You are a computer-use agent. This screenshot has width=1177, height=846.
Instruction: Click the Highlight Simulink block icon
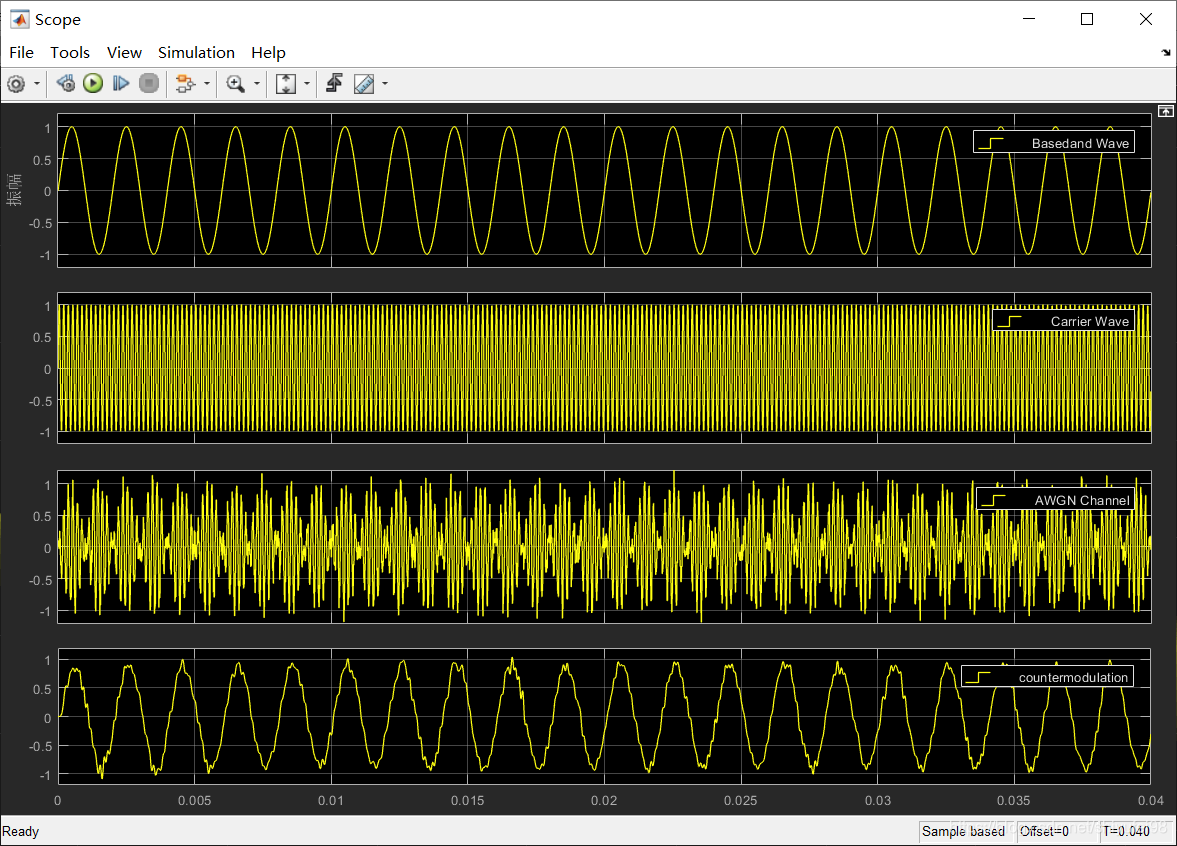click(x=185, y=83)
